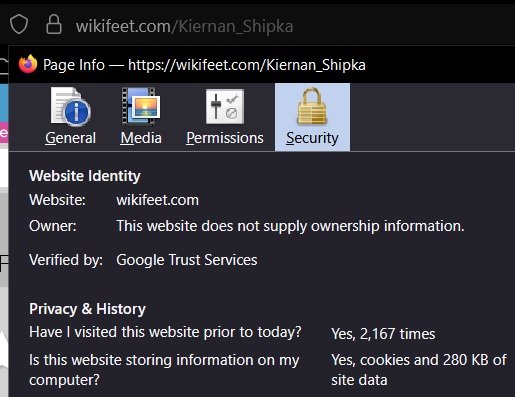Click the Page Info window title text

[x=204, y=65]
